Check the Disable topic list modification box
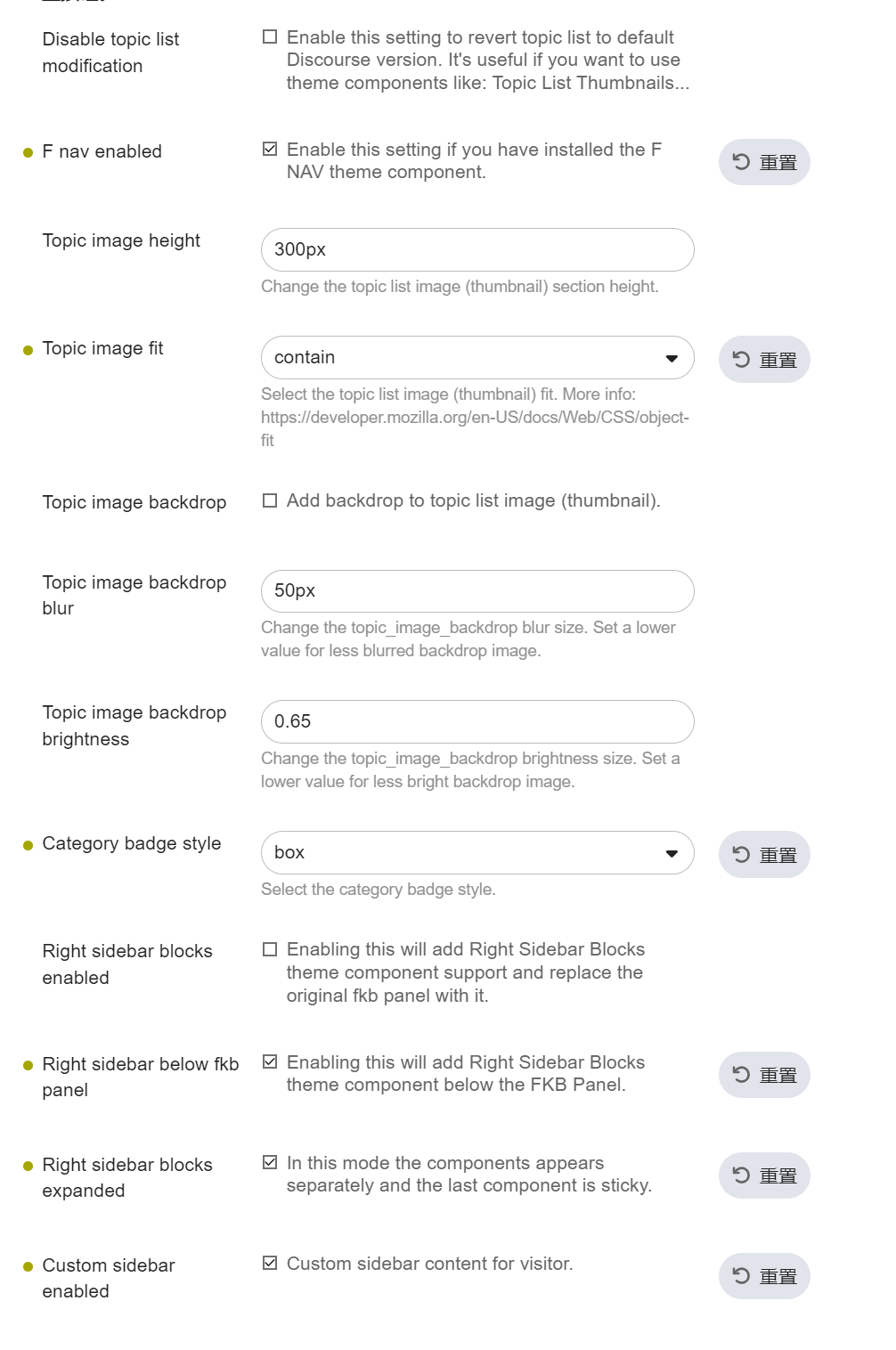 click(270, 37)
